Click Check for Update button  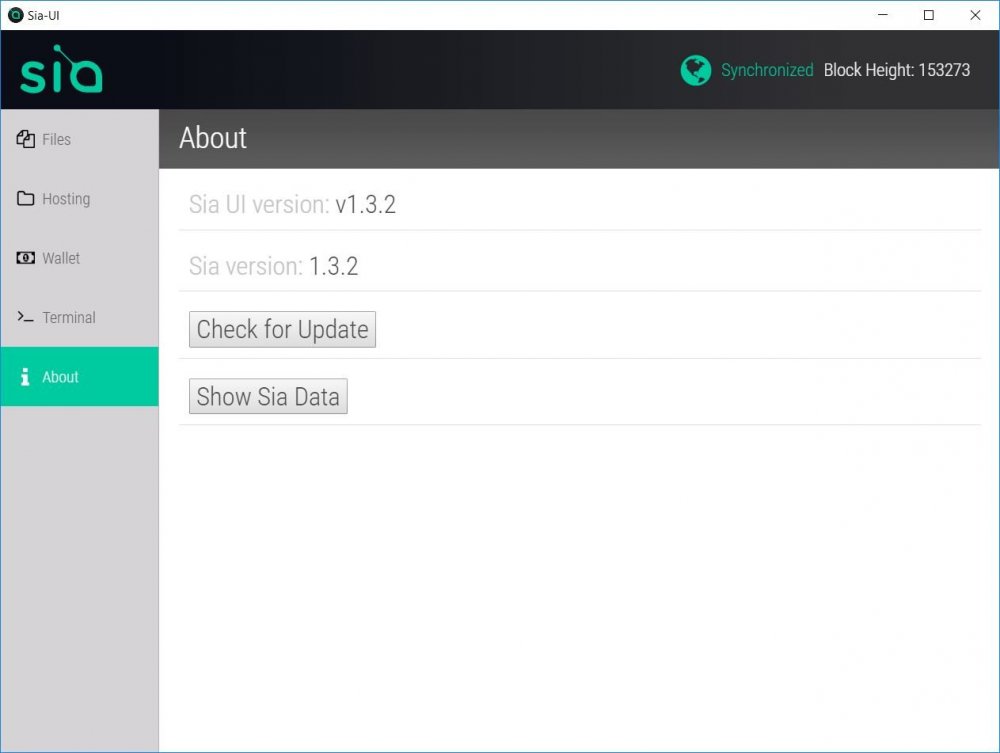[283, 330]
